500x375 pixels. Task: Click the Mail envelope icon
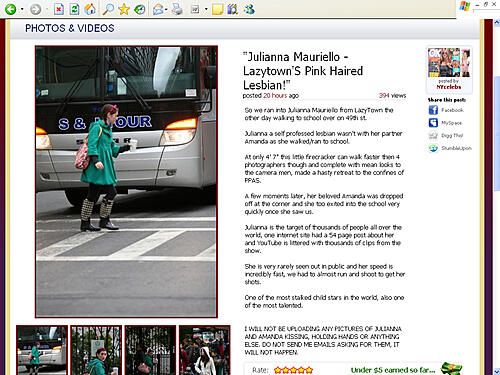pyautogui.click(x=158, y=10)
